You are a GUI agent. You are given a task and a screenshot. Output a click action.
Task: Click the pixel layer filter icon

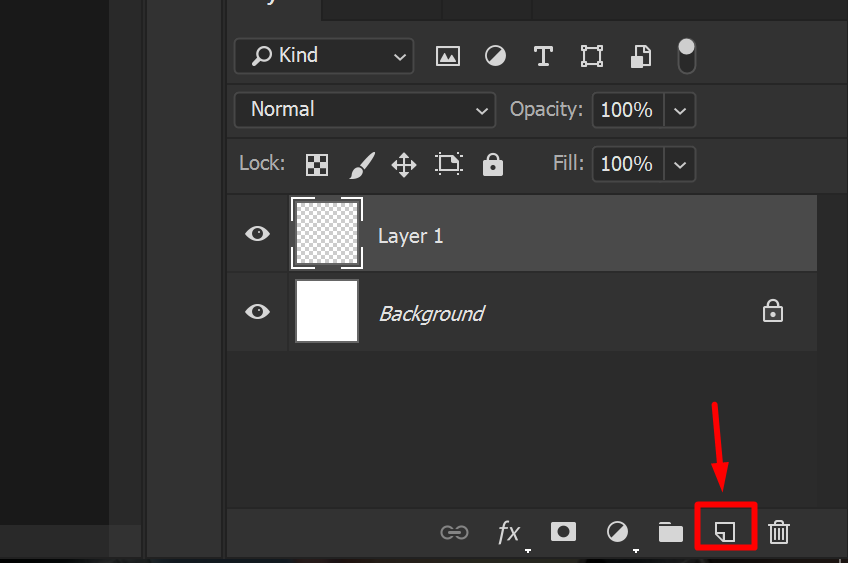click(447, 56)
